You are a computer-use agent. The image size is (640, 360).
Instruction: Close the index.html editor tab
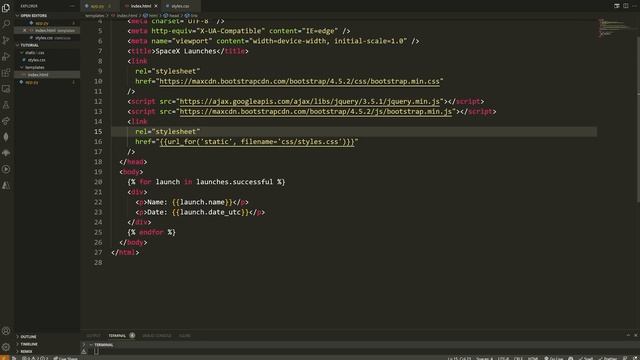point(156,6)
